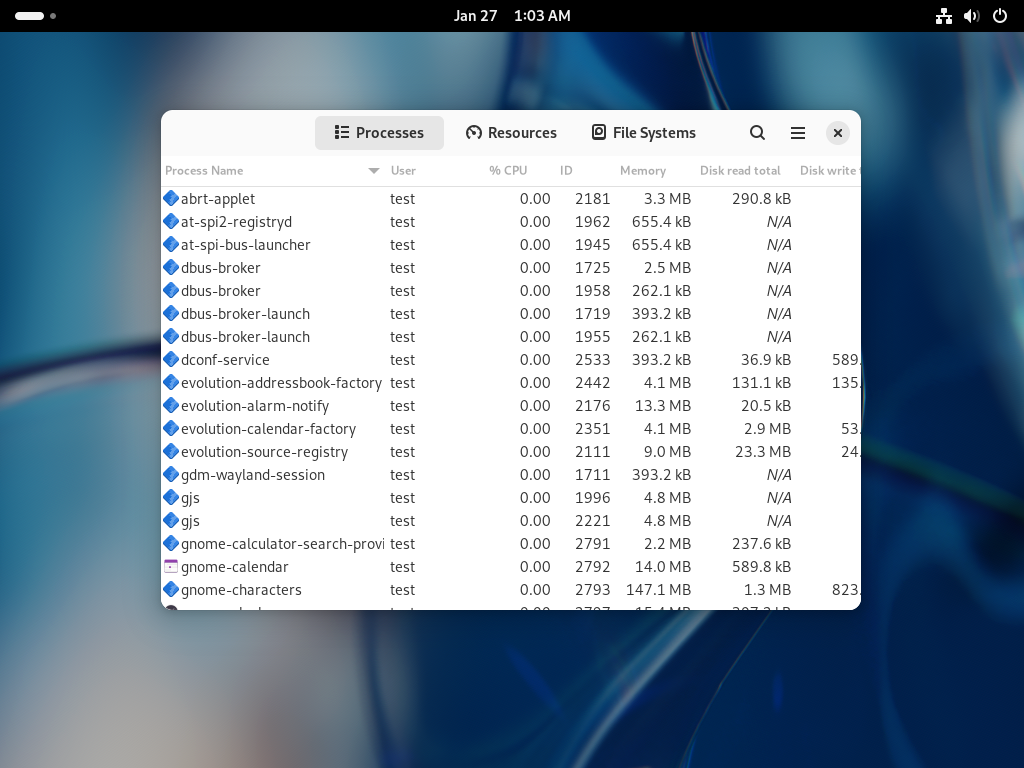Click the 23.3 MB disk read value
The image size is (1024, 768).
click(763, 452)
